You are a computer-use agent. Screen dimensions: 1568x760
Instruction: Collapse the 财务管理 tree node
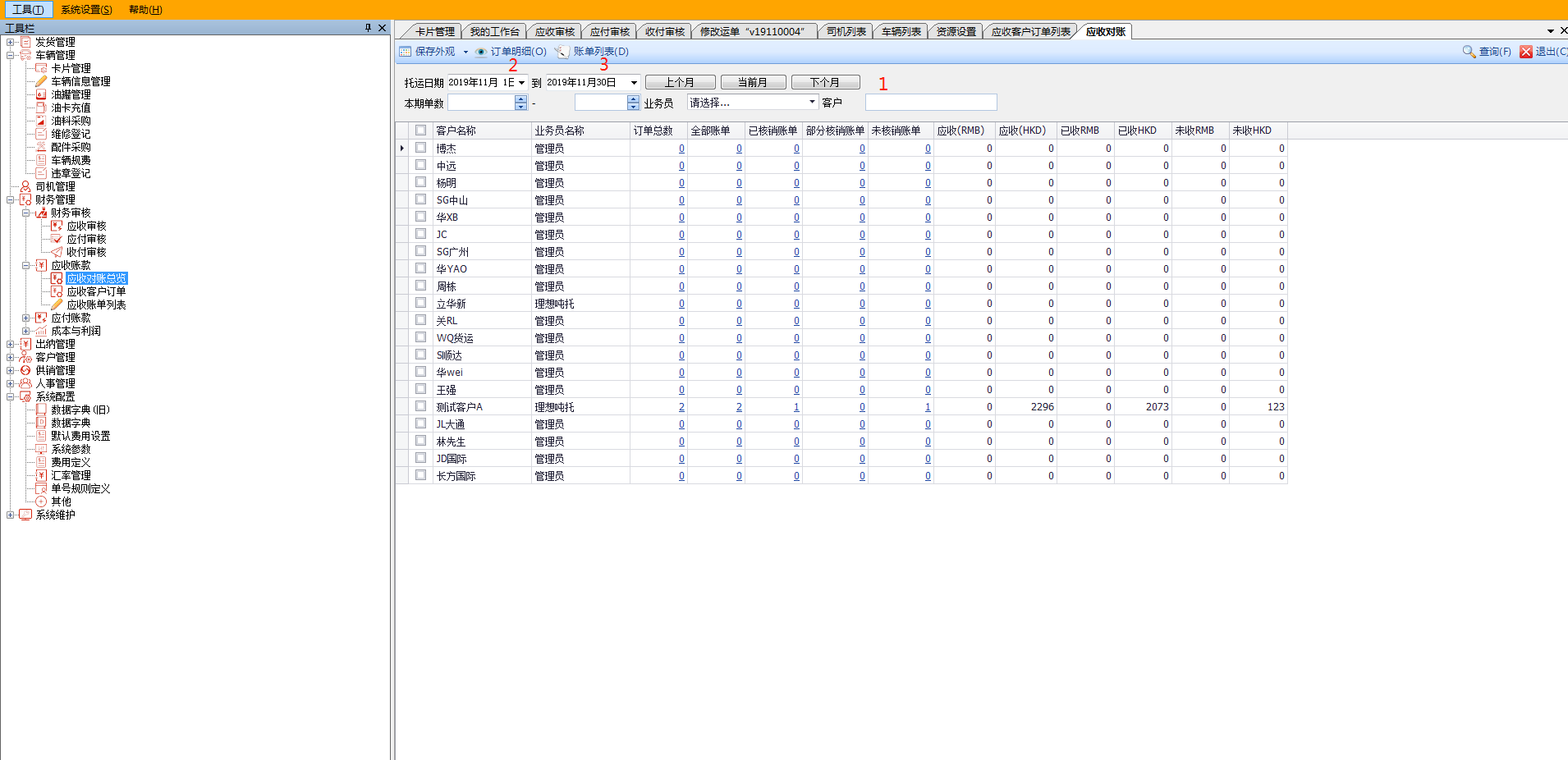tap(11, 199)
